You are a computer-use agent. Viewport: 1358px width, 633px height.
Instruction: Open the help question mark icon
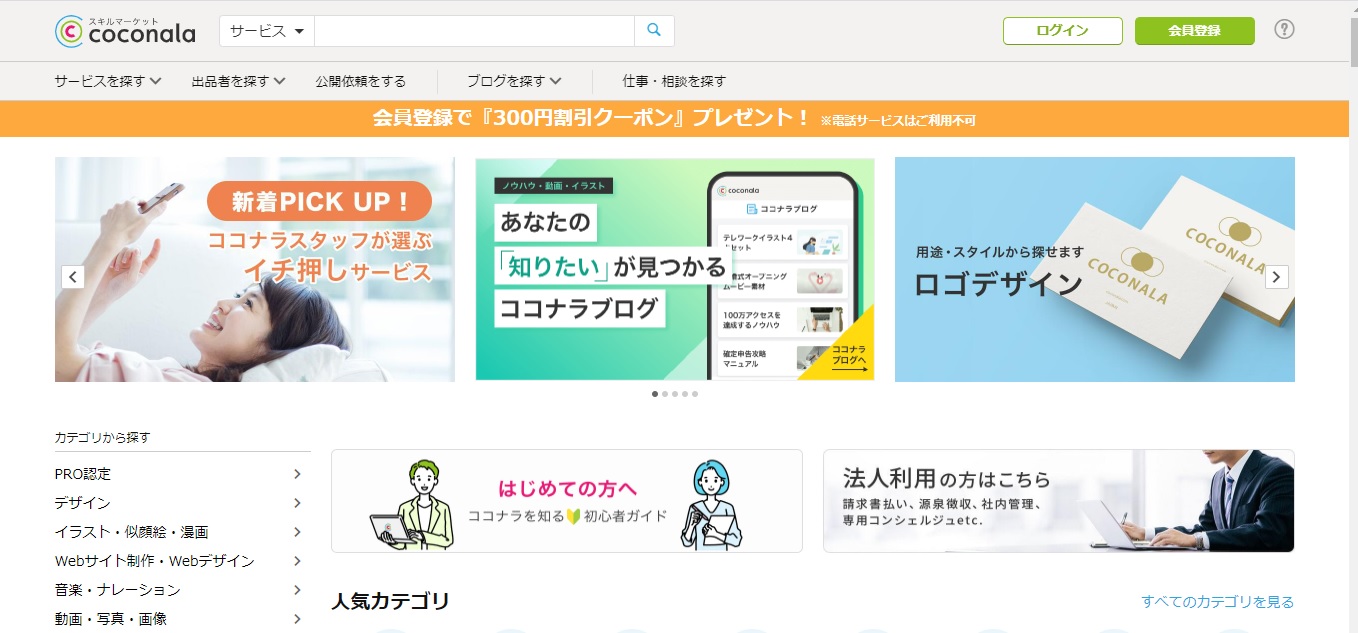pos(1284,30)
